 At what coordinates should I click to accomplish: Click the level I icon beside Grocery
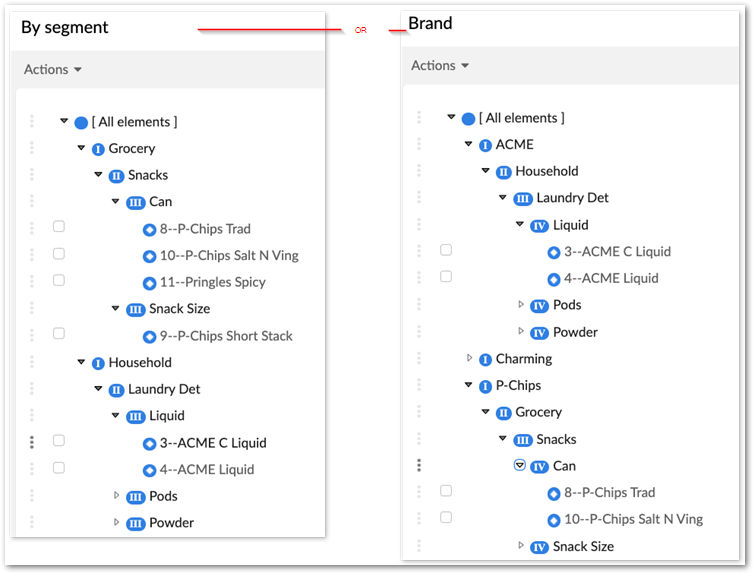(98, 150)
